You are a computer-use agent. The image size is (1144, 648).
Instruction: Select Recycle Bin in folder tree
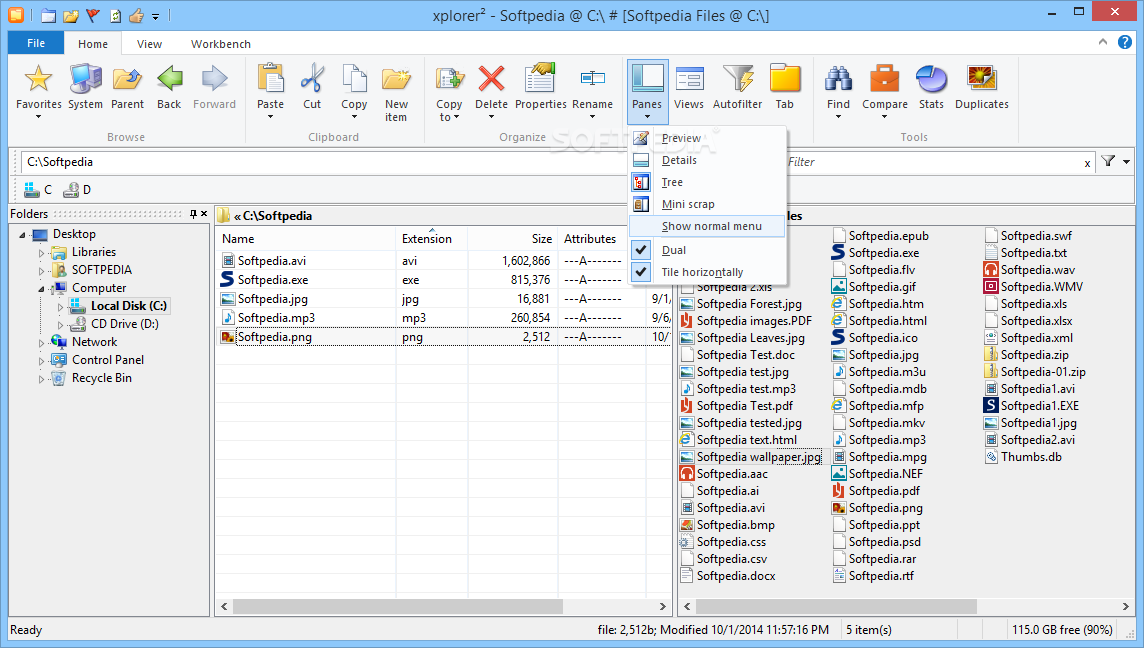pyautogui.click(x=101, y=378)
